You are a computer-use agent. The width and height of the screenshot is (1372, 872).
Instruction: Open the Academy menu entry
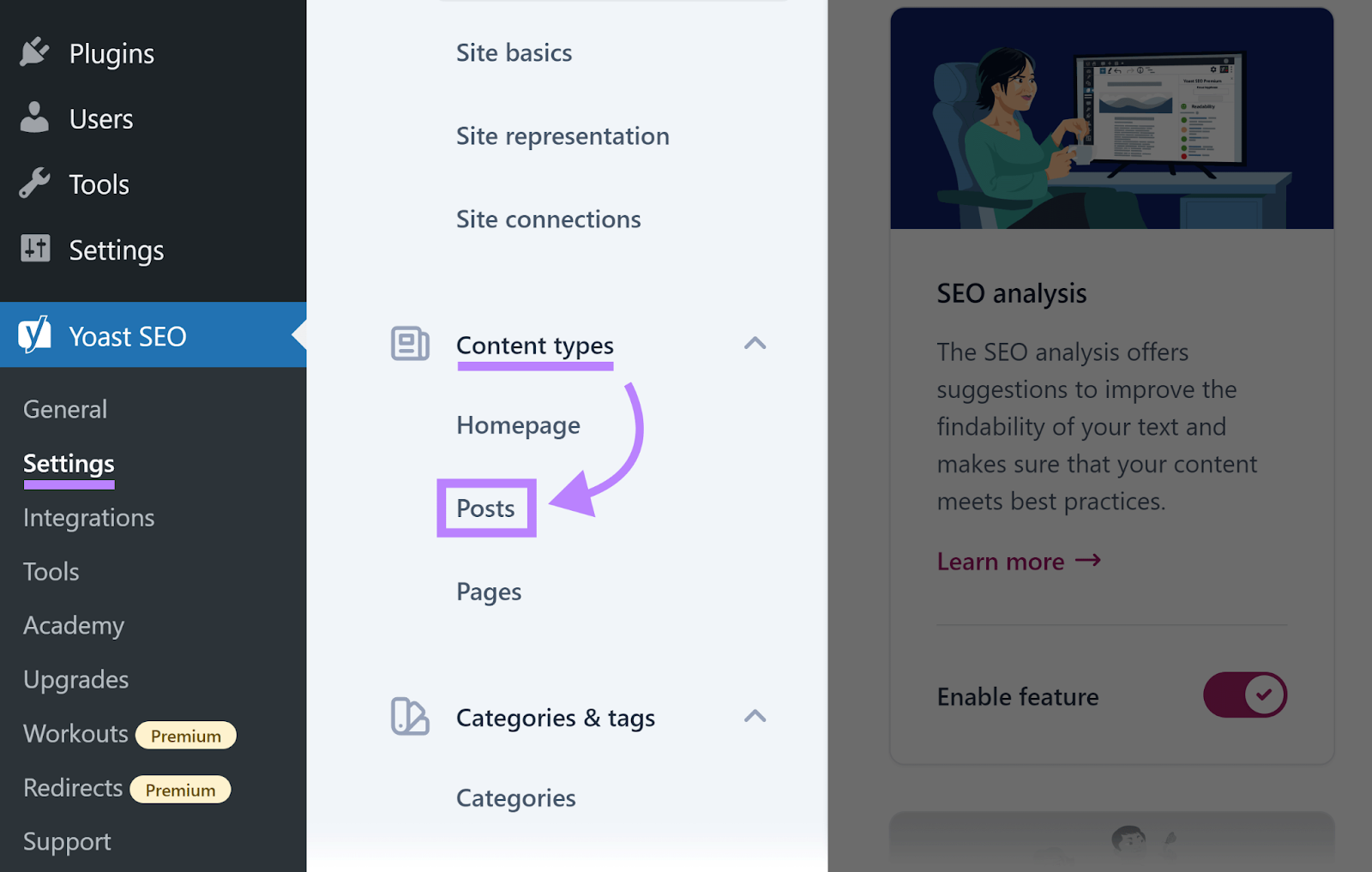tap(73, 626)
